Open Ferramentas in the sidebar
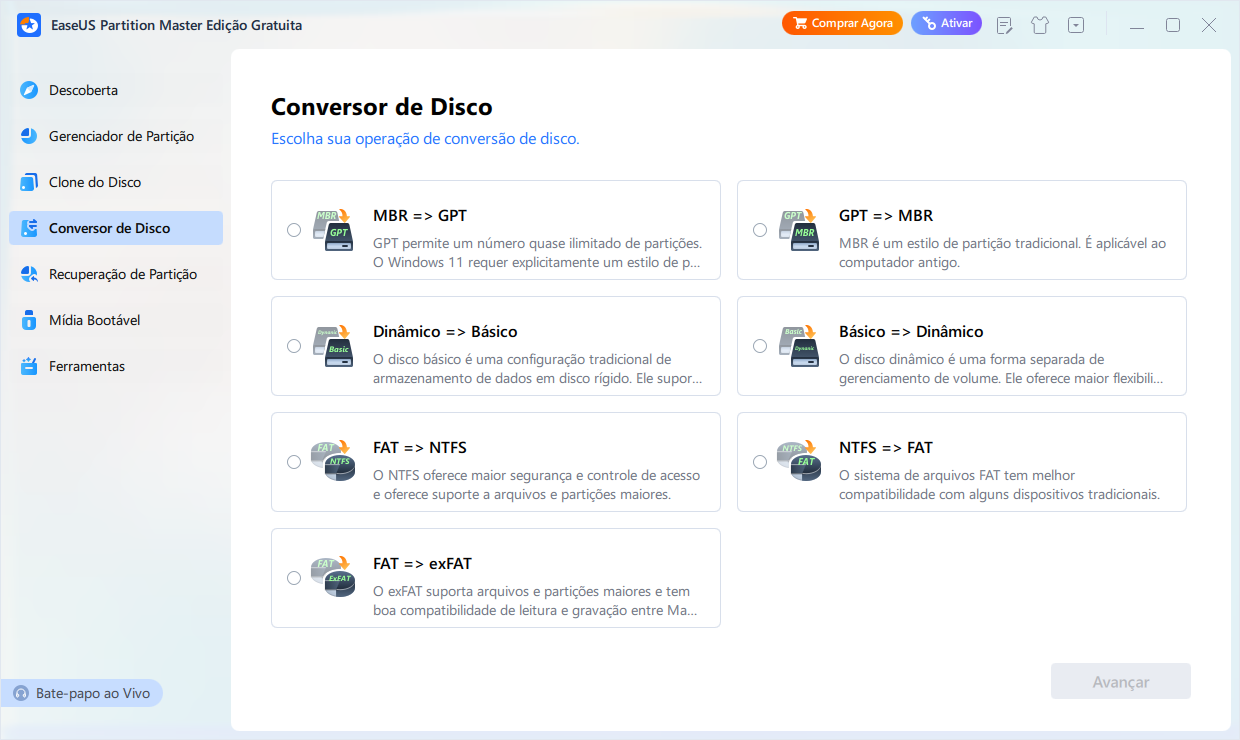The height and width of the screenshot is (740, 1240). 116,366
